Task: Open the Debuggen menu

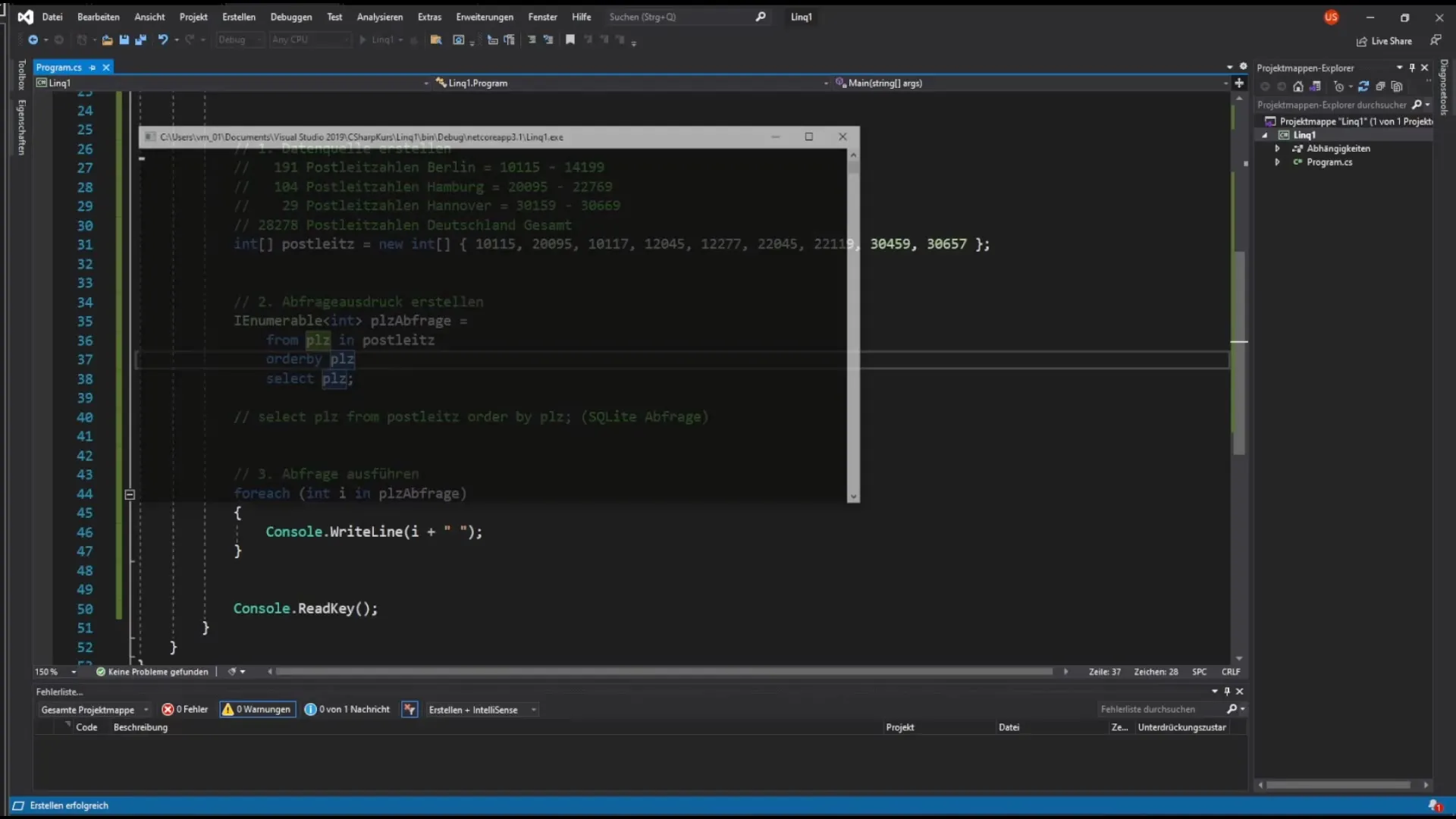Action: click(291, 17)
